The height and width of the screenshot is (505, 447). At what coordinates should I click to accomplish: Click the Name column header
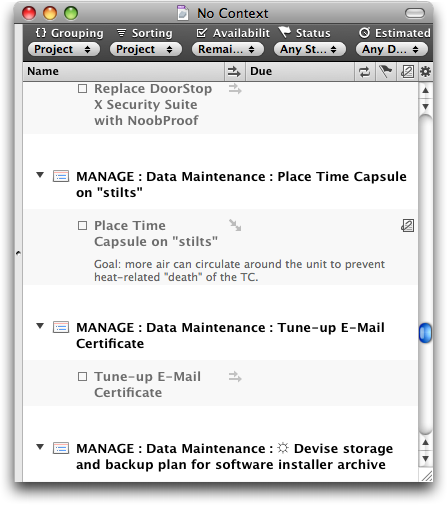point(124,71)
